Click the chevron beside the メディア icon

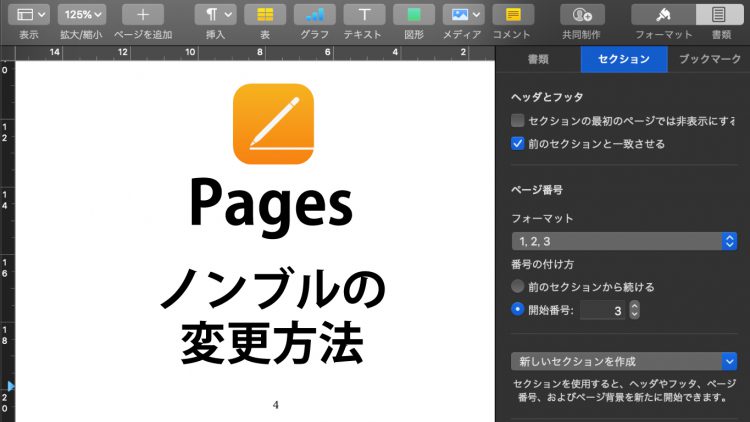[x=476, y=15]
